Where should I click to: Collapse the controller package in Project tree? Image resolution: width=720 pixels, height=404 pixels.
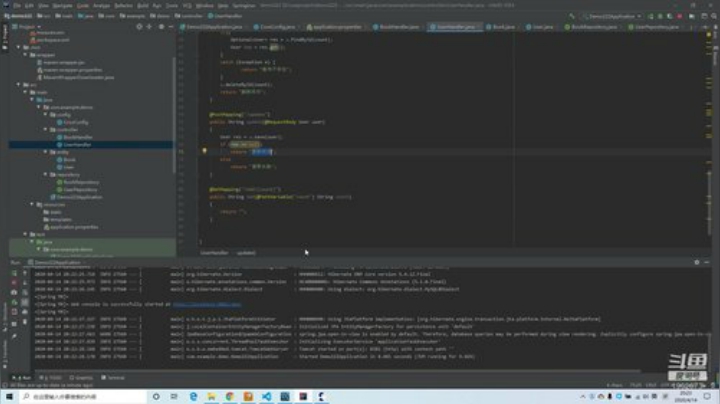point(45,129)
